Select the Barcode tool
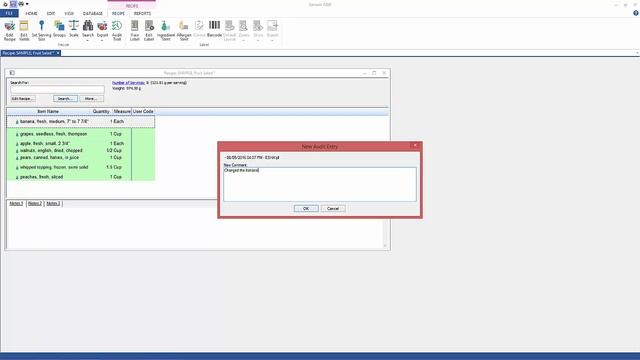 point(214,29)
